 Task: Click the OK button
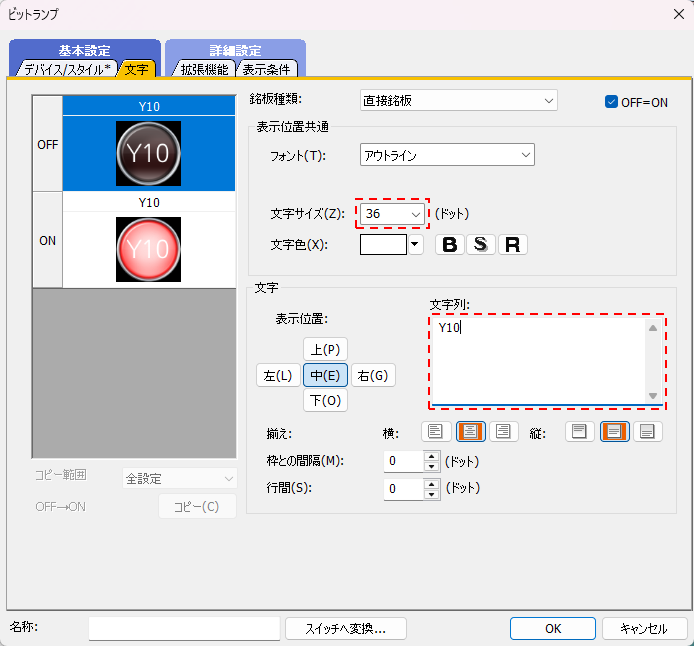pyautogui.click(x=553, y=629)
